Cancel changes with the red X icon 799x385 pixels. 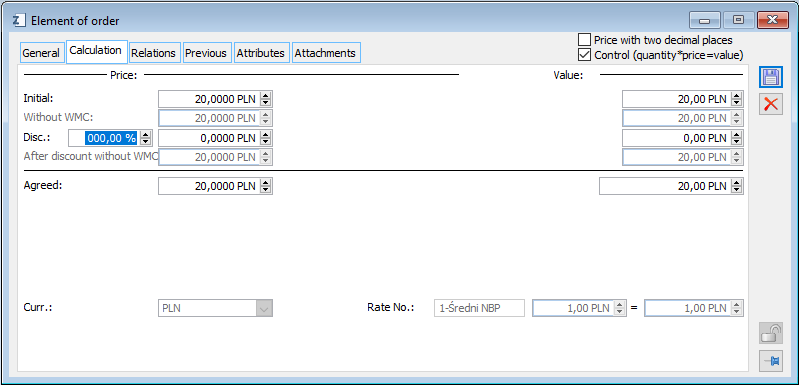click(770, 104)
